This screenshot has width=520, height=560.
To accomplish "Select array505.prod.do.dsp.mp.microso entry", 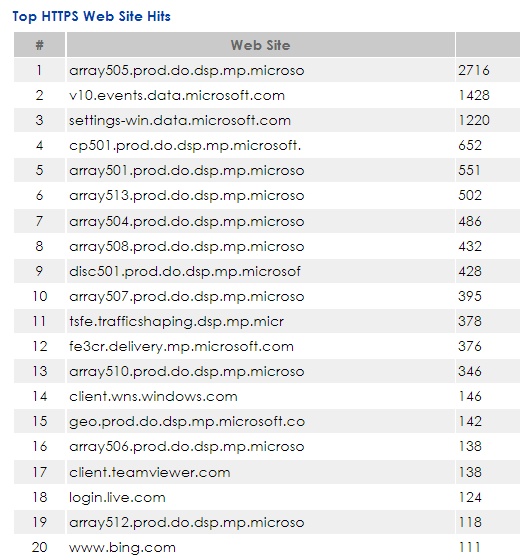I will [x=186, y=70].
